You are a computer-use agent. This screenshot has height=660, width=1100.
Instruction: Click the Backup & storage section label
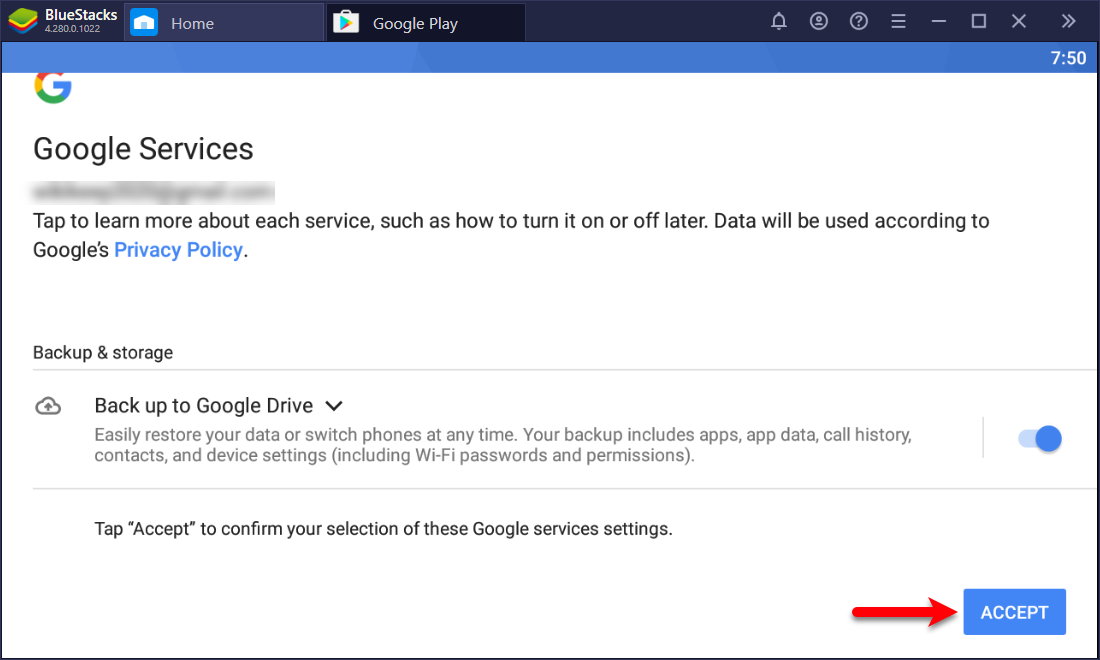(103, 352)
